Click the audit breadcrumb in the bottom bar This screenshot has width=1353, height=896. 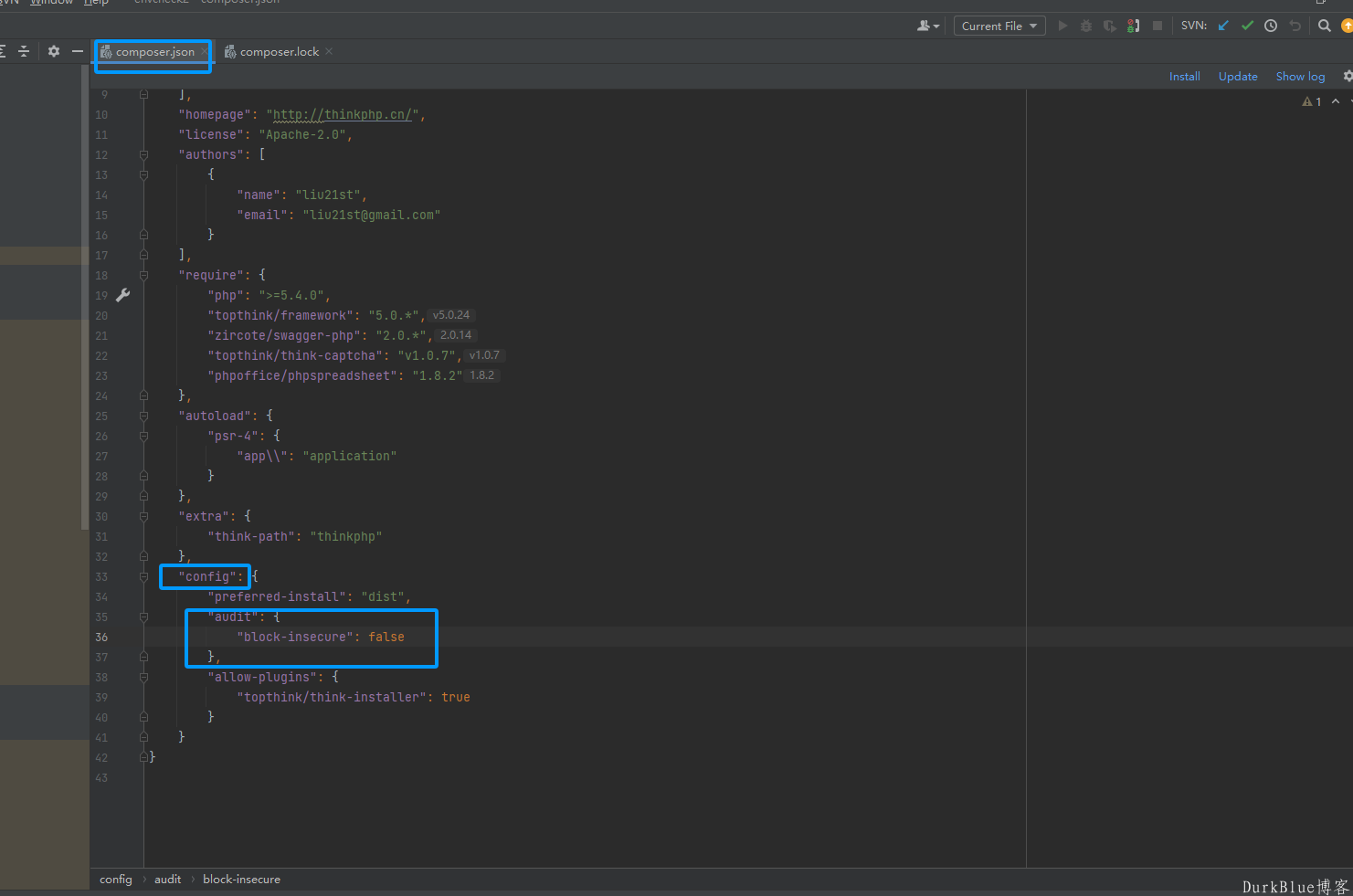pyautogui.click(x=167, y=879)
